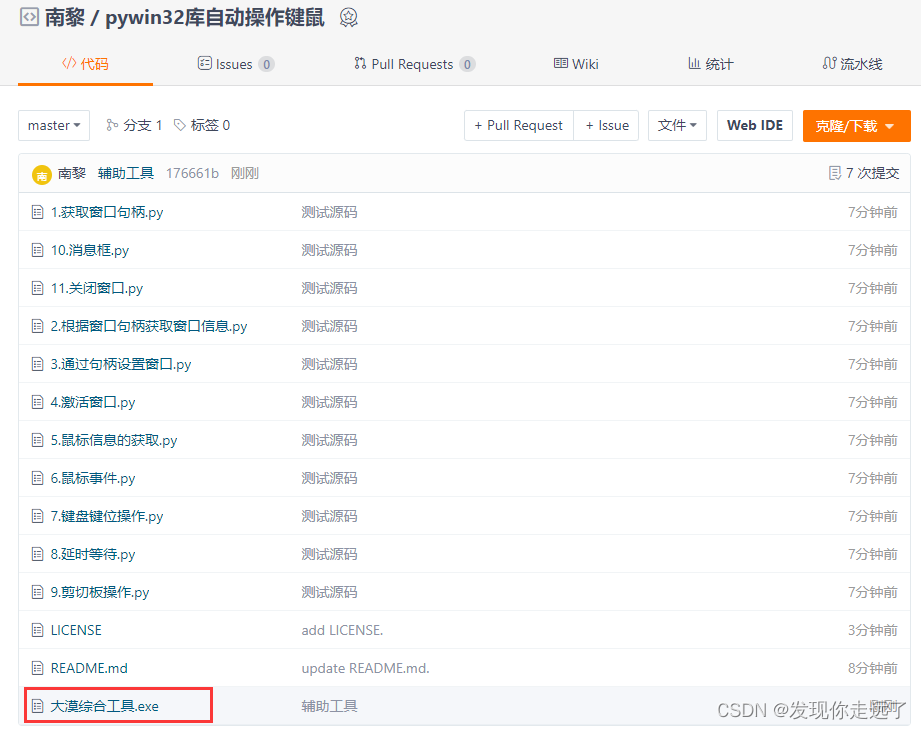
Task: Open the Pull Requests tab
Action: point(415,64)
